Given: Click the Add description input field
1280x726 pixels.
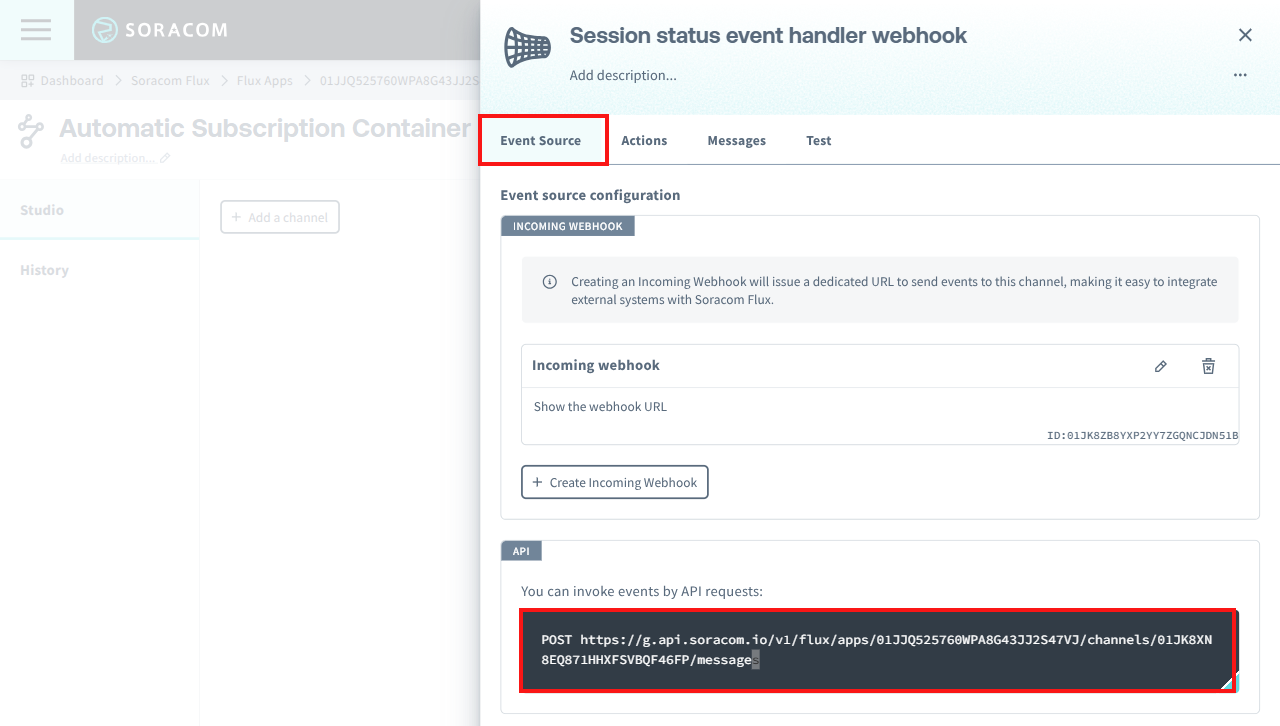Looking at the screenshot, I should pos(623,75).
